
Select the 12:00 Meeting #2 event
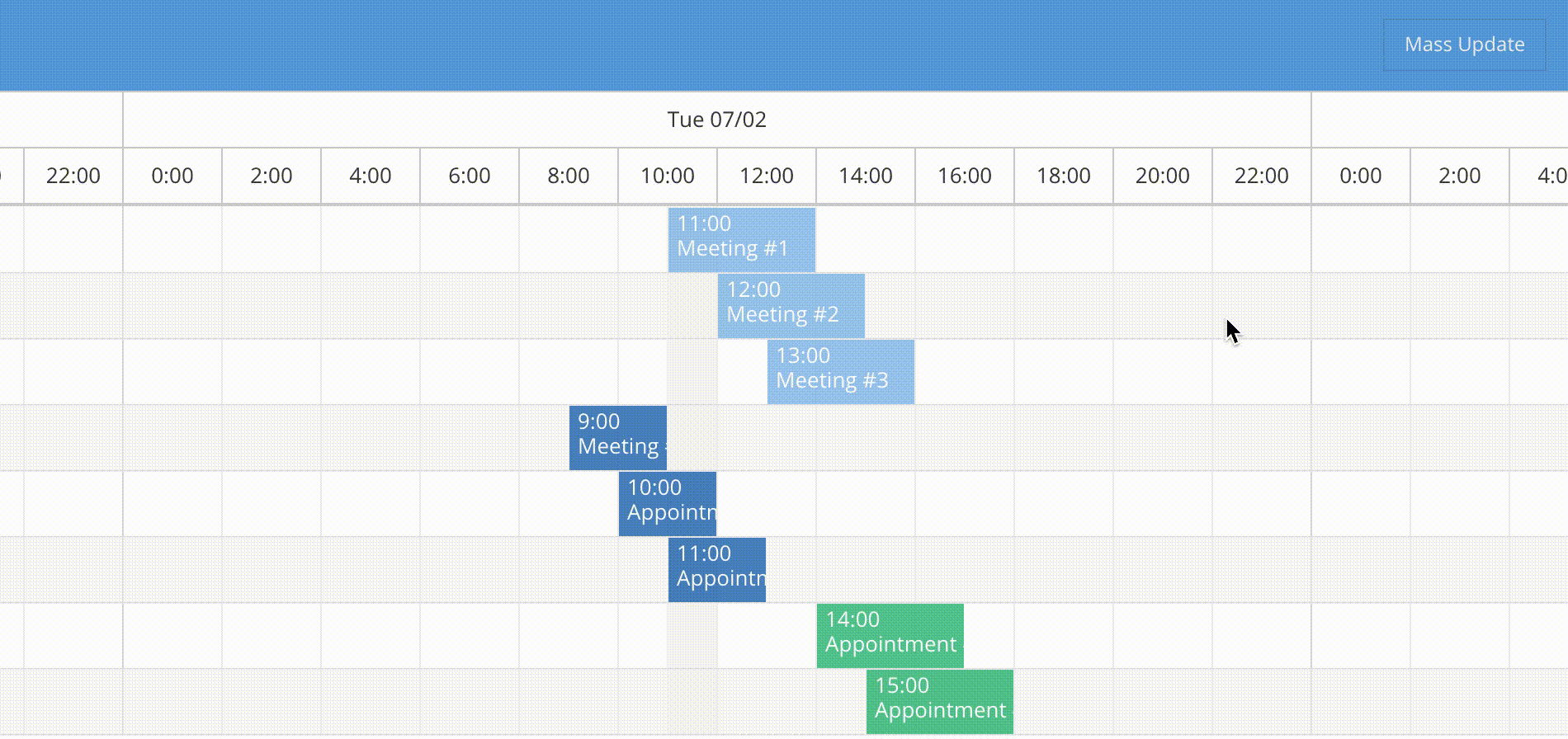(791, 305)
